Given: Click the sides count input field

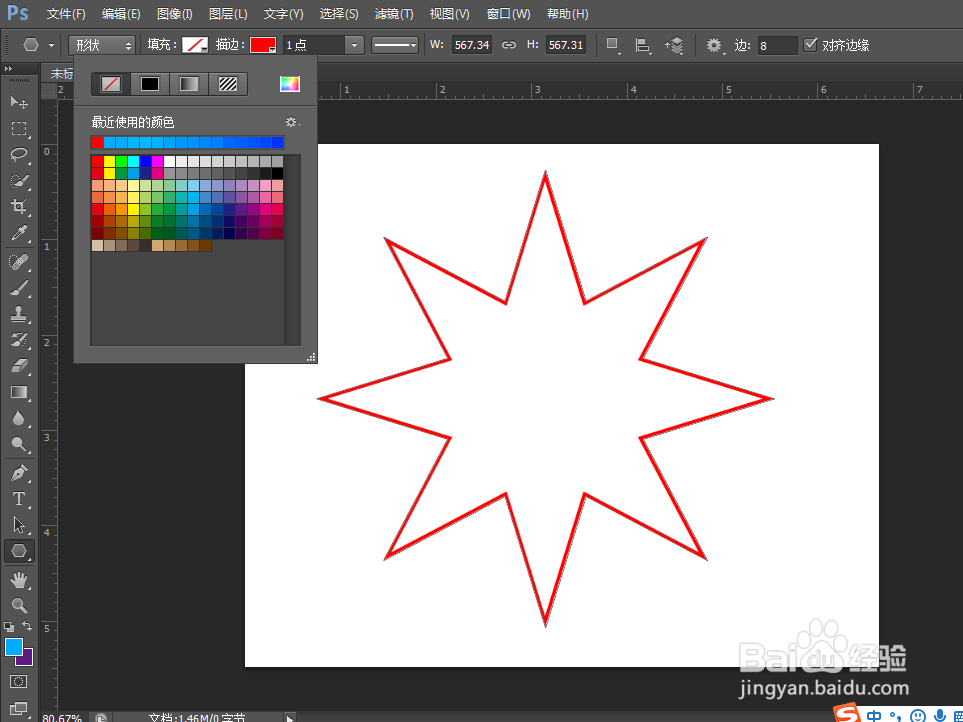Looking at the screenshot, I should click(777, 45).
